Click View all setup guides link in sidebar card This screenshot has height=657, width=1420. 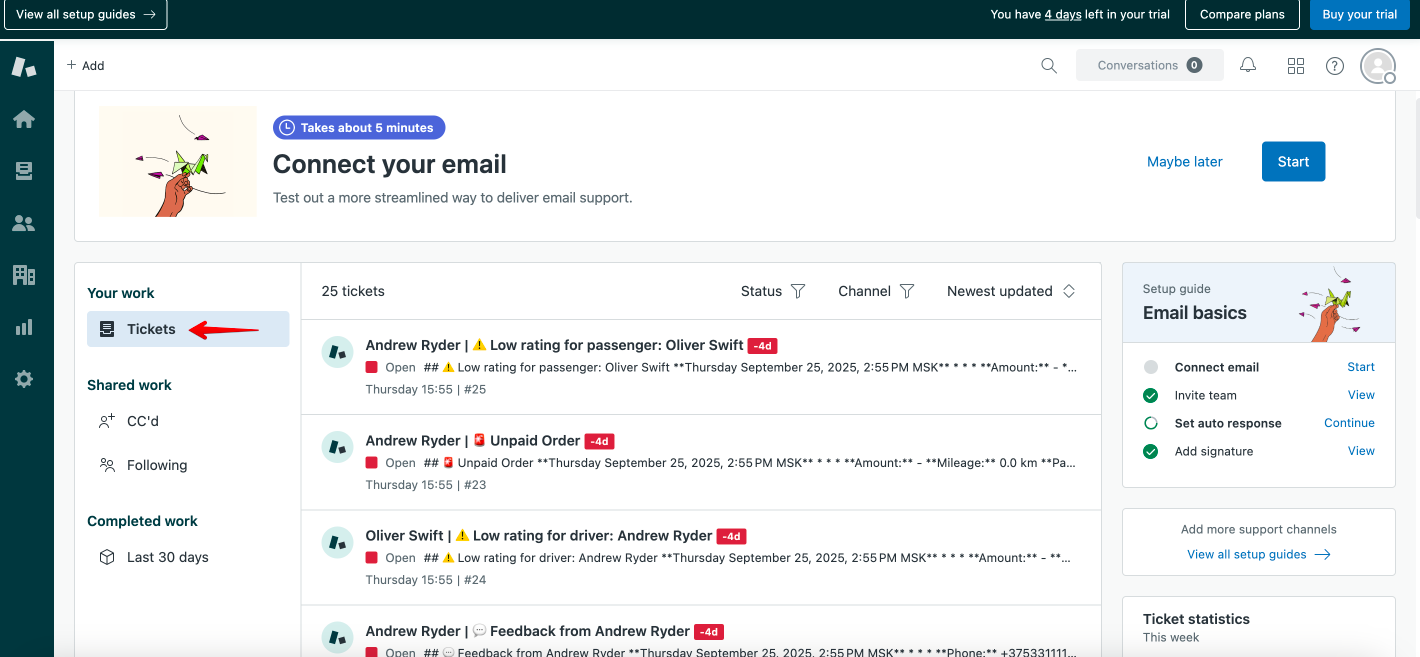[x=1258, y=554]
